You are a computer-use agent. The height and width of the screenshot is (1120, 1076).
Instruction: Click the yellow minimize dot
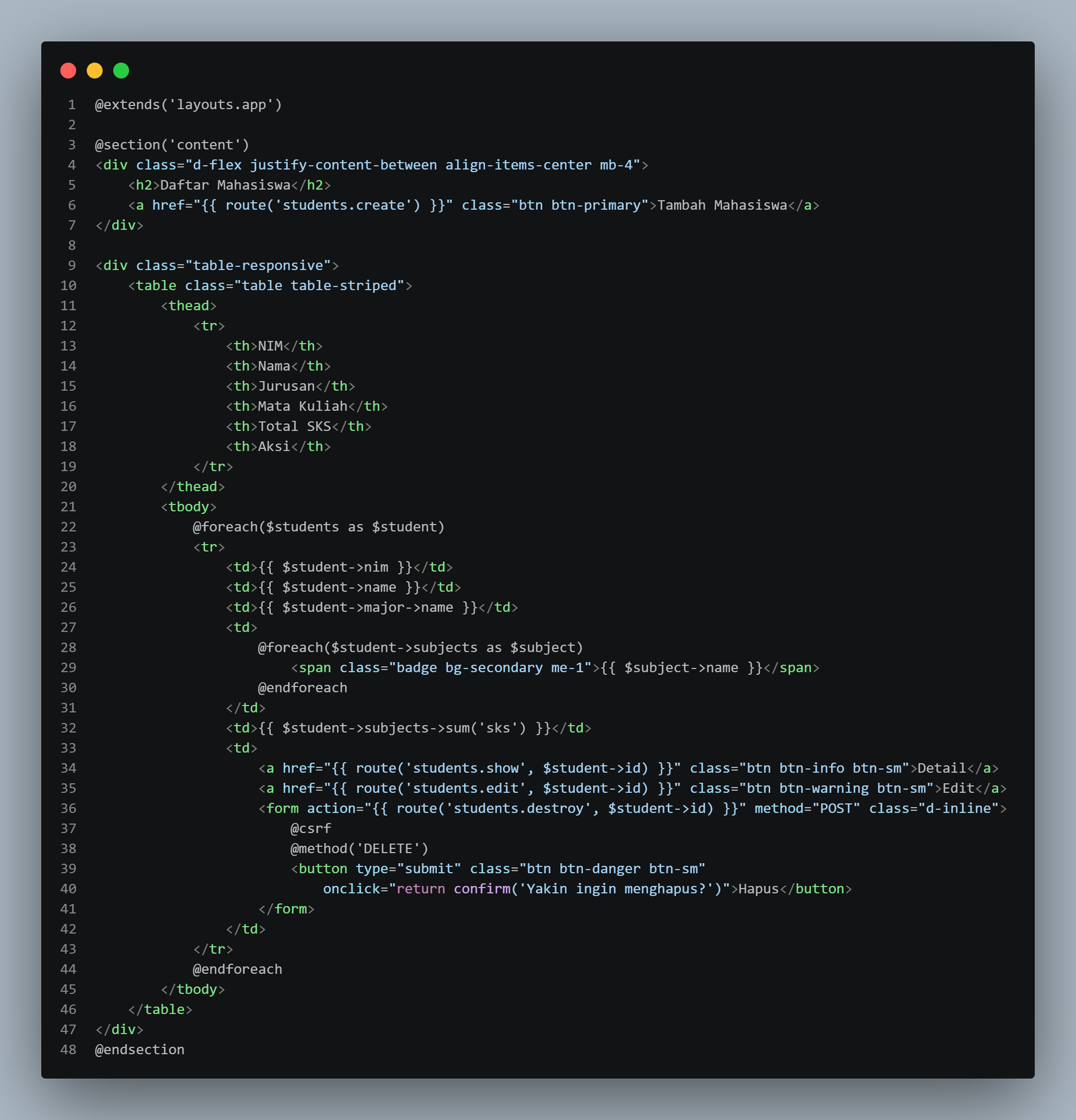pos(95,71)
